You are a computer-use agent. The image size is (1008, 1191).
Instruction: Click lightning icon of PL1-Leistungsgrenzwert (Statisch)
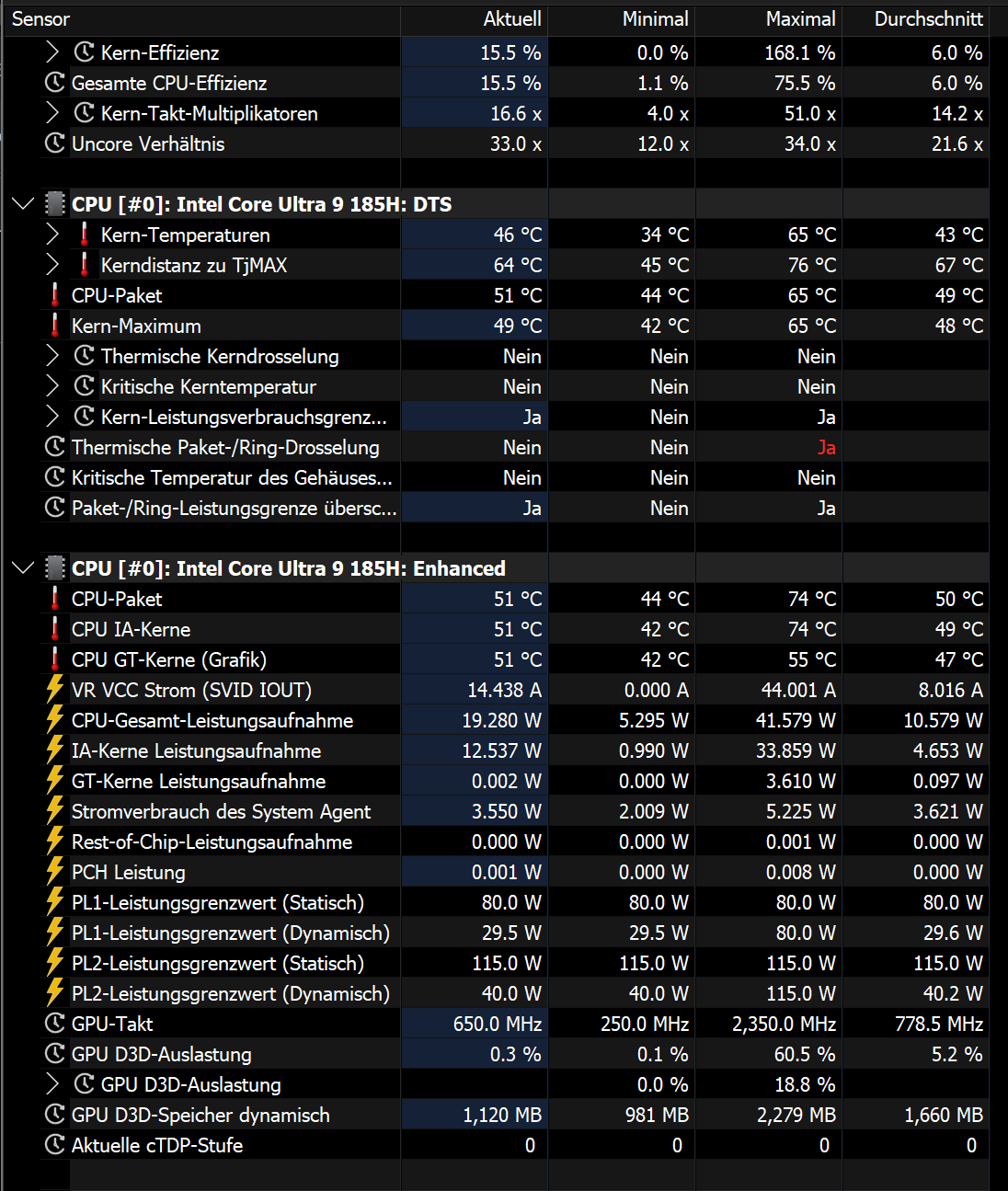click(55, 902)
